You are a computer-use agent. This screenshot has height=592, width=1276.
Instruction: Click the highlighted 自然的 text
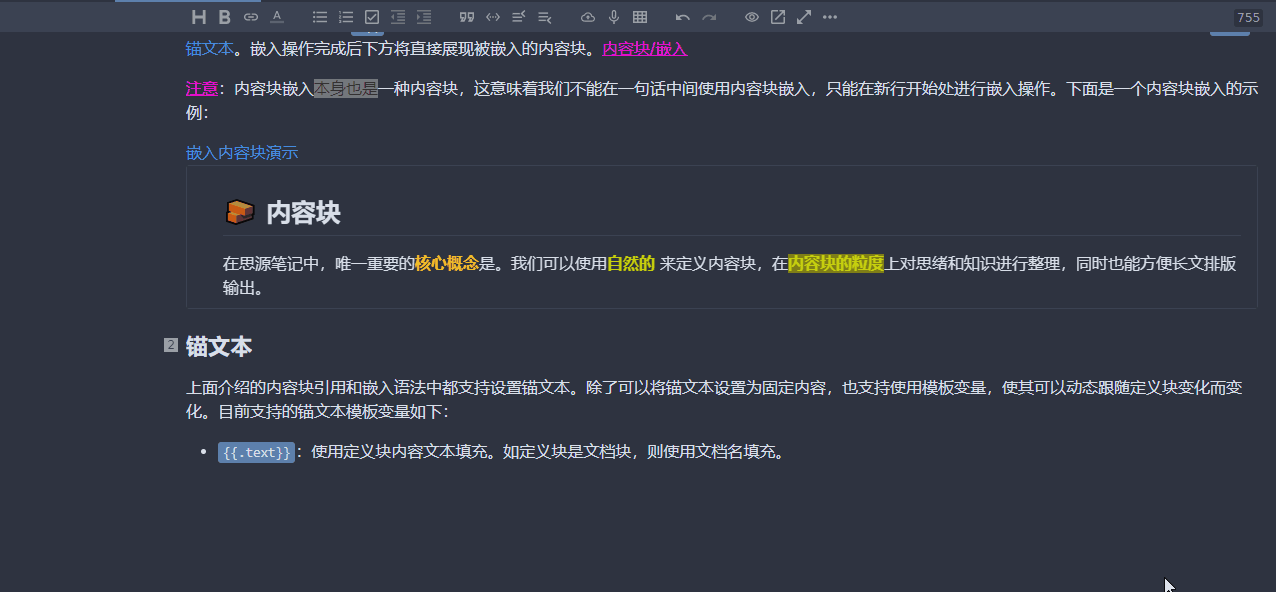point(631,264)
